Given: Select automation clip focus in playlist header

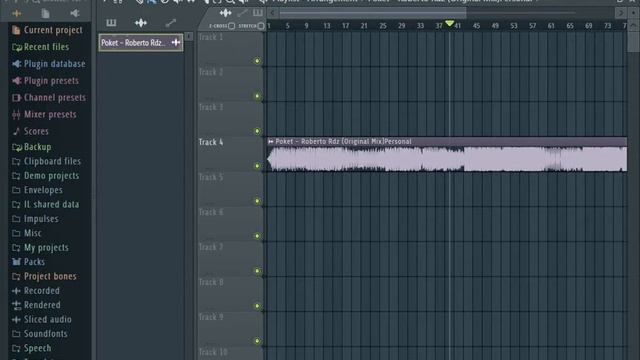Looking at the screenshot, I should tap(242, 13).
